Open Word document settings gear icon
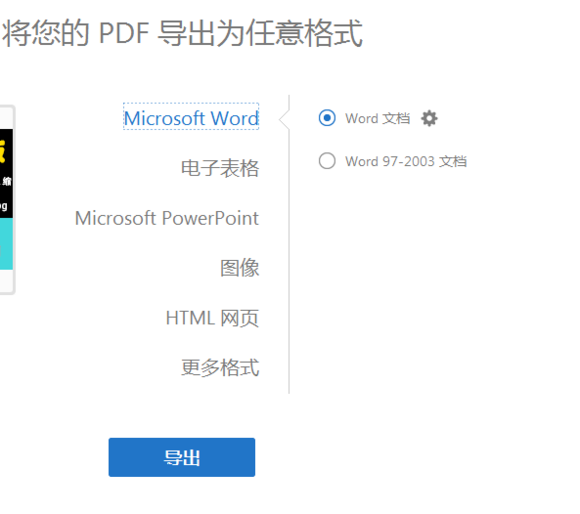 [429, 118]
